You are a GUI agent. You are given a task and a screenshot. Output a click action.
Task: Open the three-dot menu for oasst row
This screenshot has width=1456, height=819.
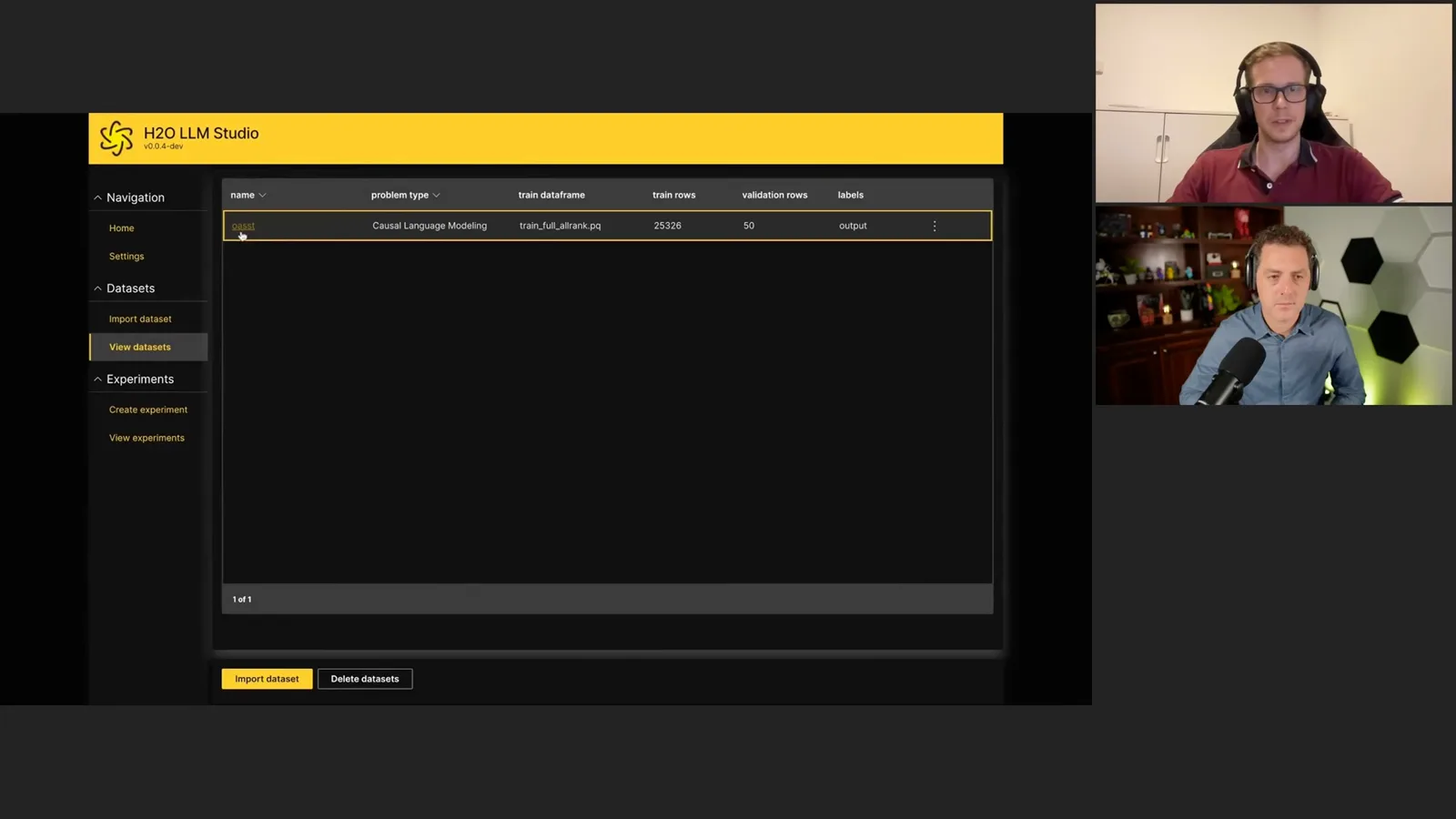pos(935,226)
